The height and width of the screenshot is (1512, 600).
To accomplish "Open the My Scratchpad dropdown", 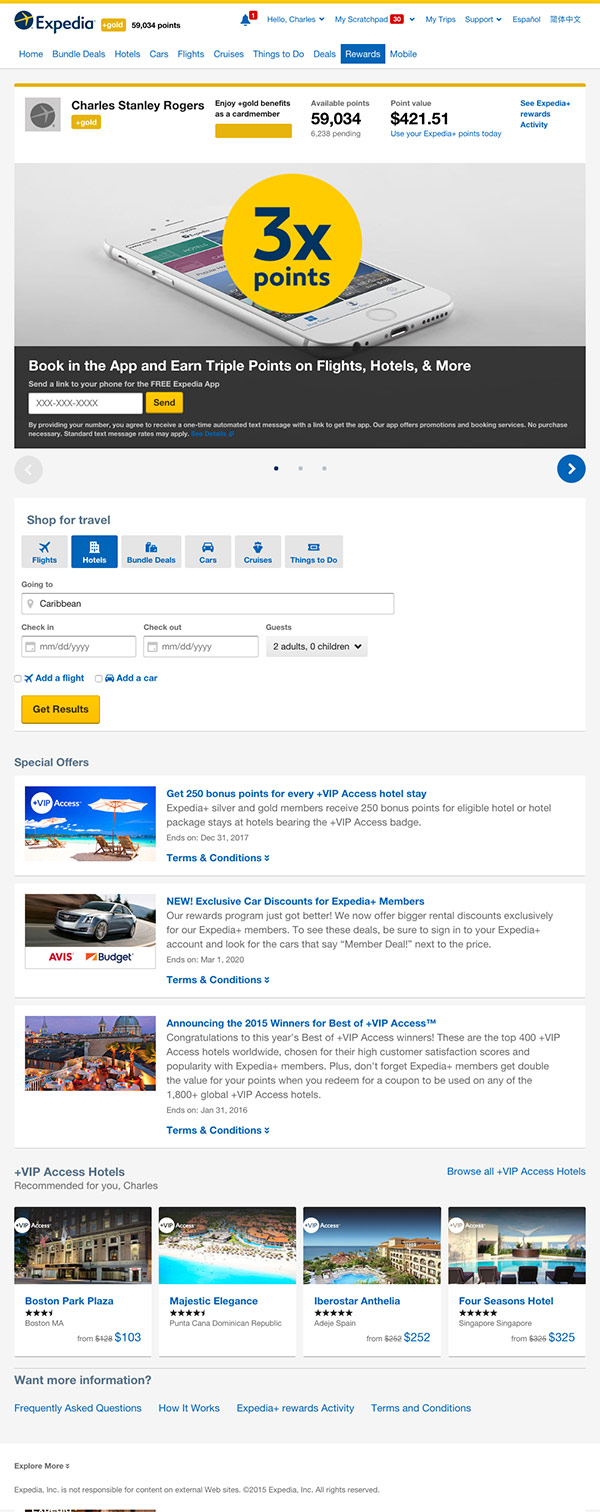I will [x=374, y=19].
